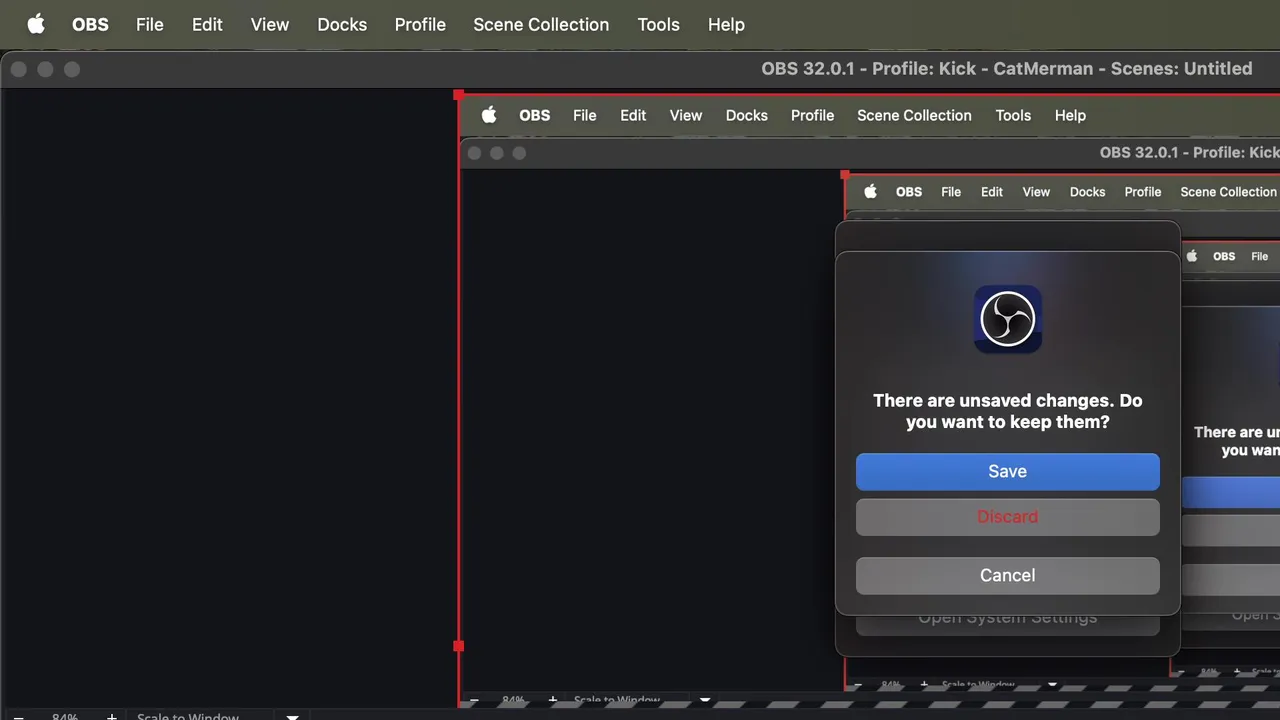The image size is (1280, 720).
Task: Click File in the third-level nested menu bar
Action: click(x=951, y=192)
